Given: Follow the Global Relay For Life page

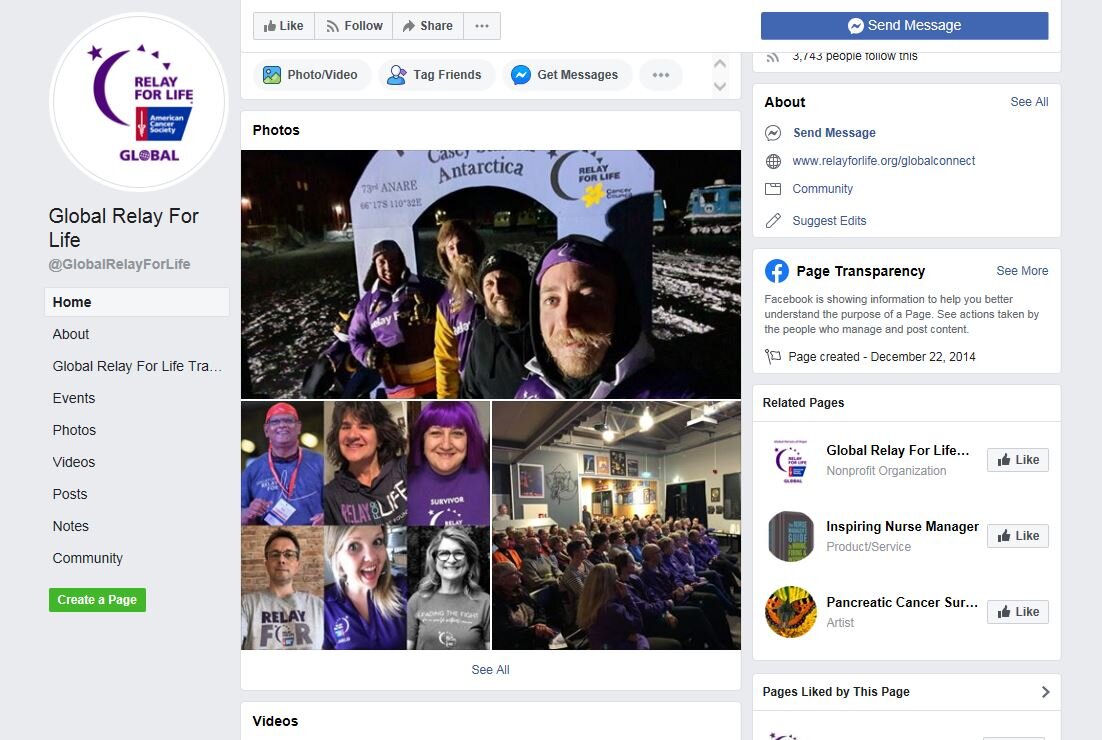Looking at the screenshot, I should 354,26.
